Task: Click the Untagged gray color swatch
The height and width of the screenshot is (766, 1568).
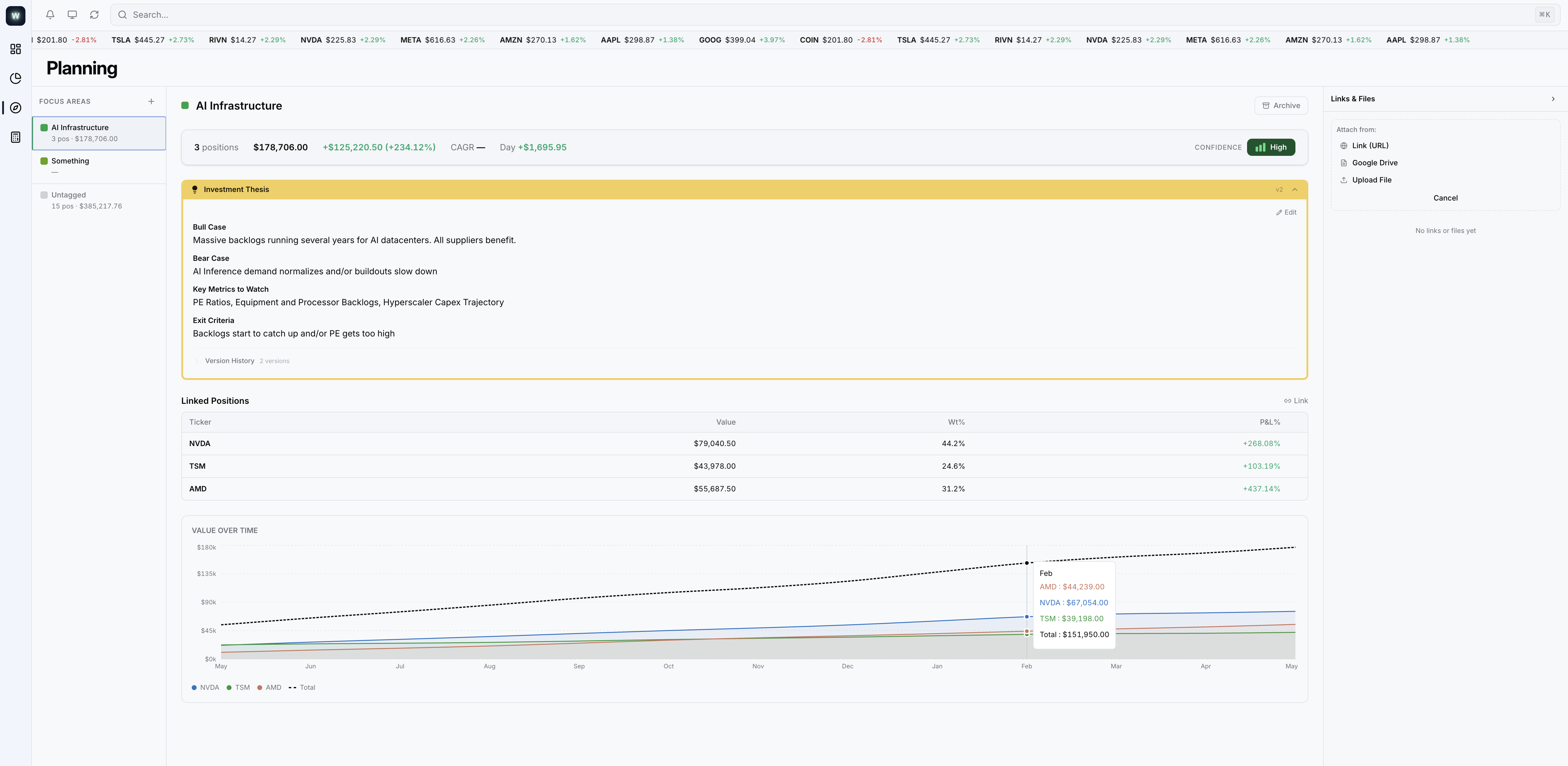Action: point(44,195)
